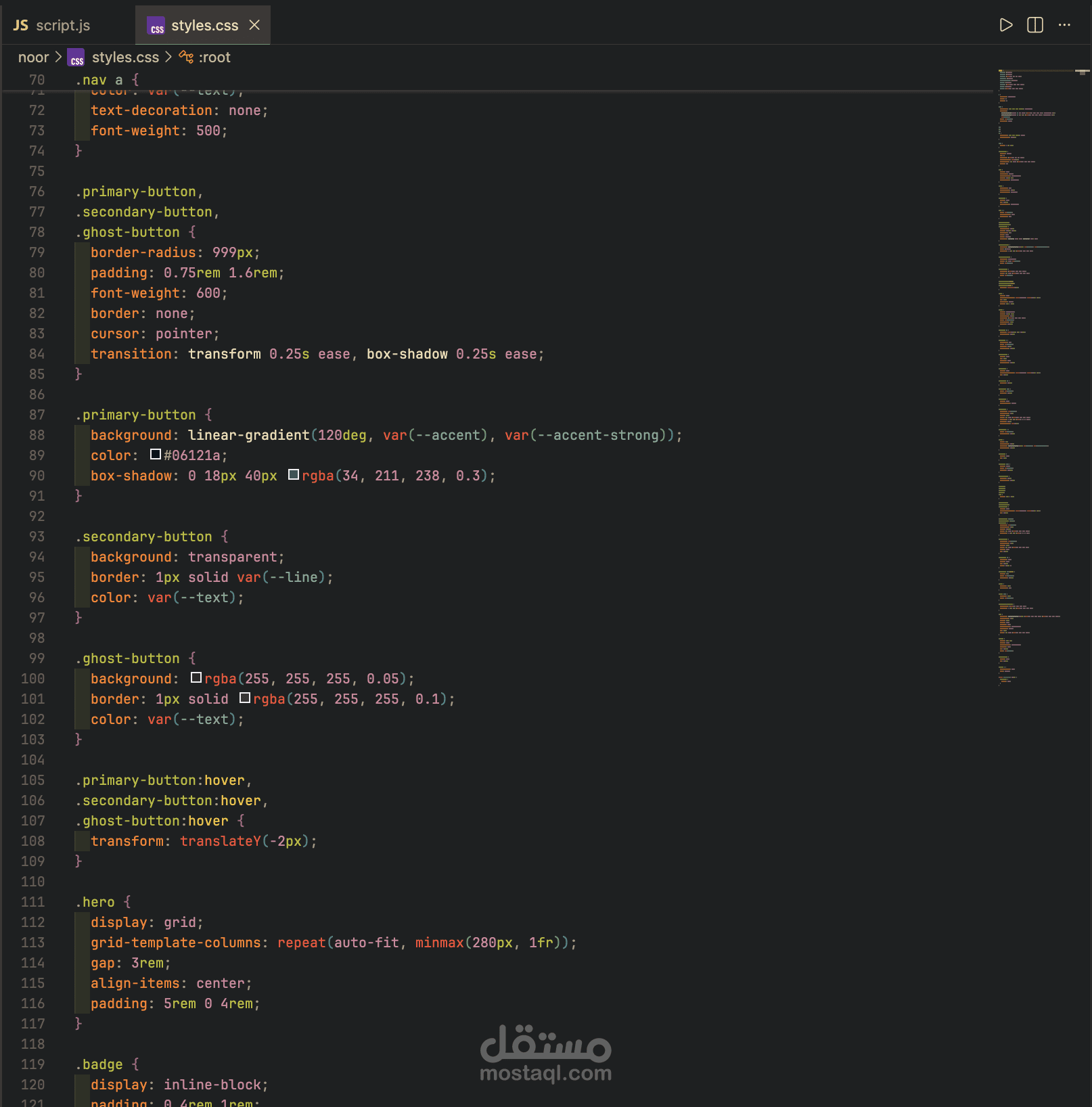This screenshot has width=1092, height=1107.
Task: Click the font-weight: 600 declaration
Action: (x=159, y=293)
